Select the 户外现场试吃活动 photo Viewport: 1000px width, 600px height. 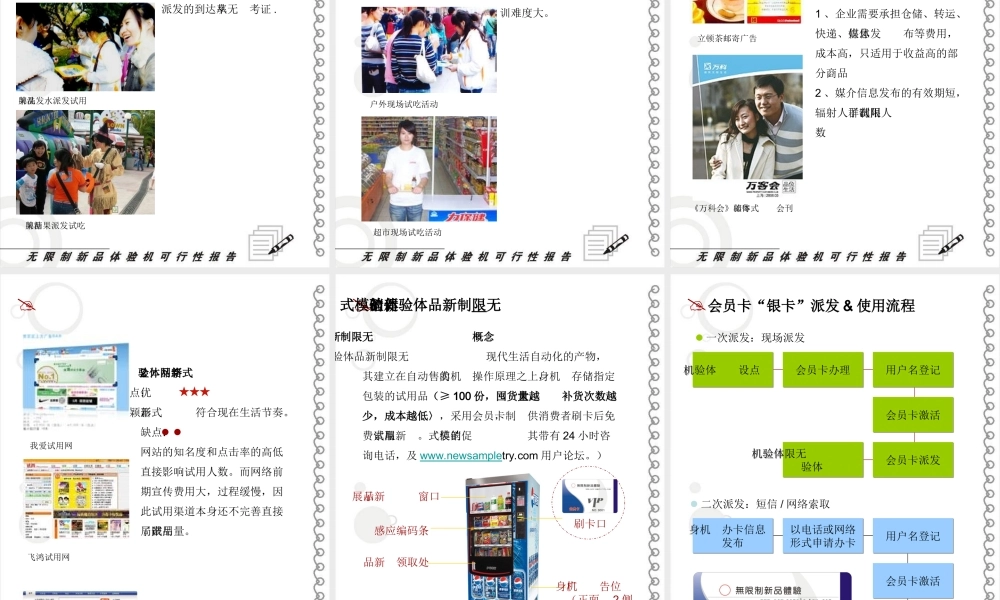(429, 50)
